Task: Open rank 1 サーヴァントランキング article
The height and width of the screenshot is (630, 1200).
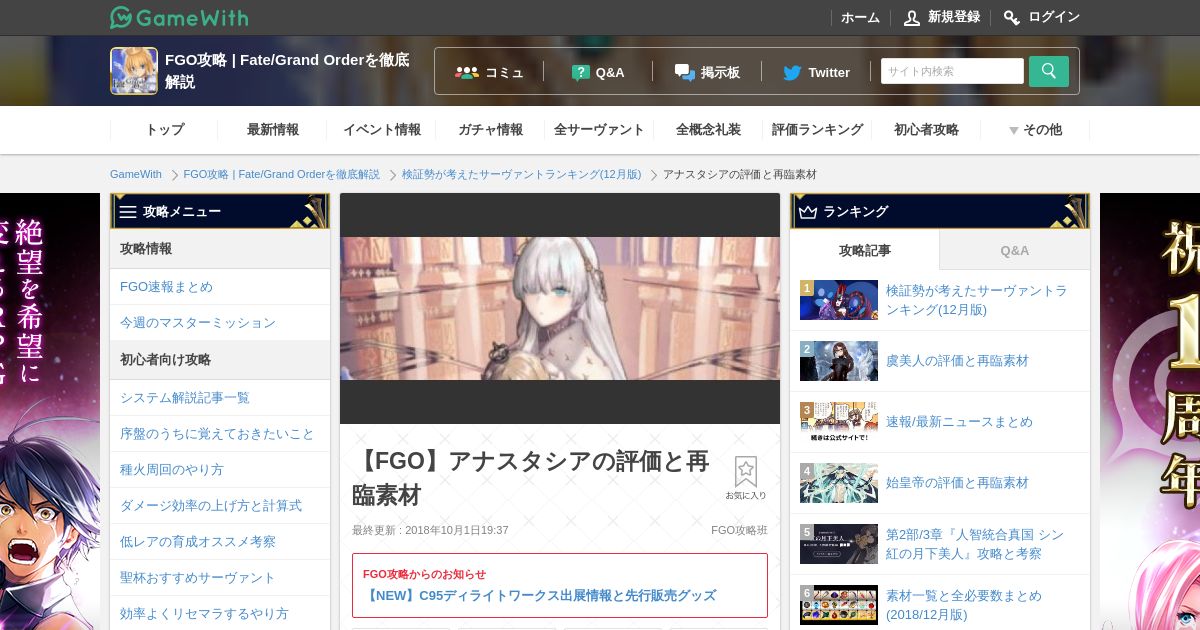Action: [977, 300]
